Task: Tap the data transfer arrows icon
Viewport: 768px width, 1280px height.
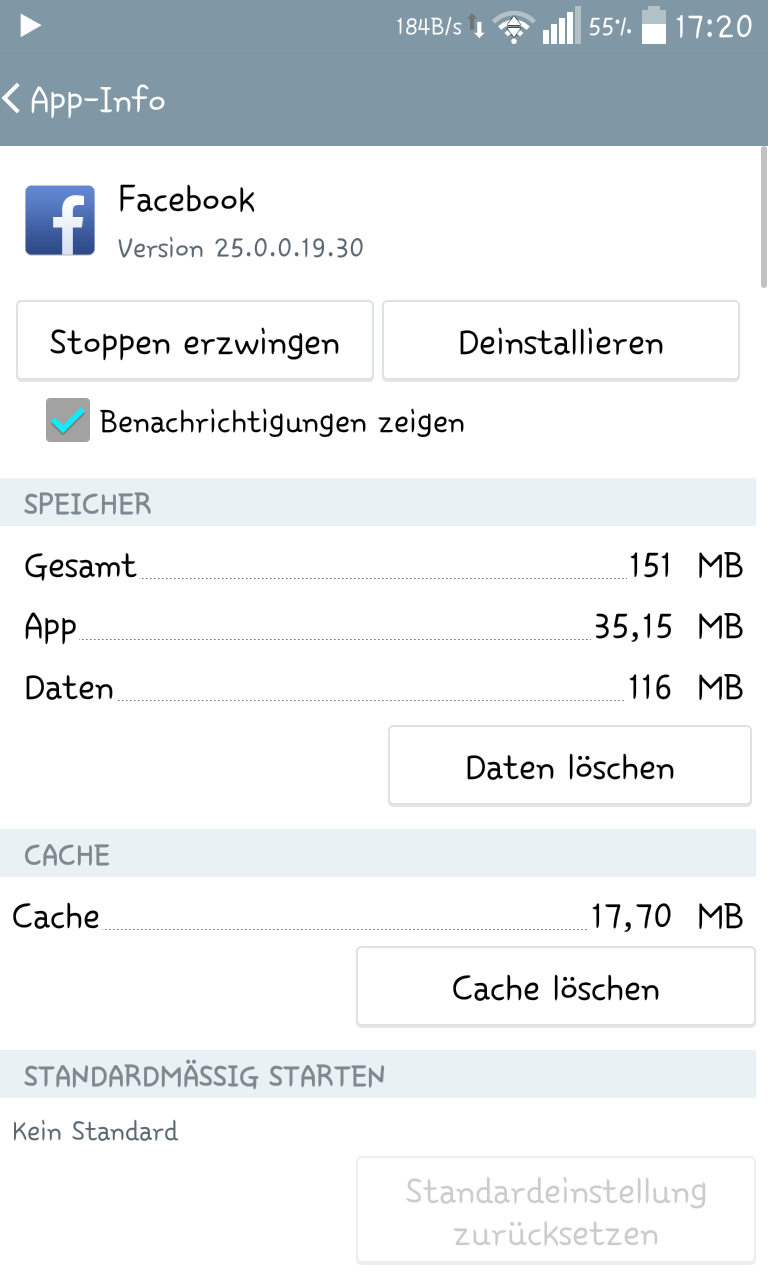Action: pos(478,28)
